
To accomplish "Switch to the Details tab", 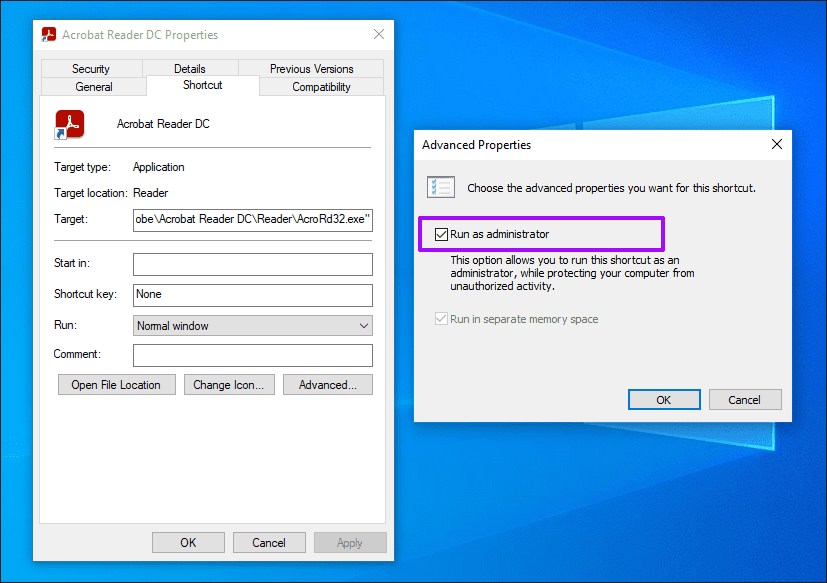I will [190, 69].
